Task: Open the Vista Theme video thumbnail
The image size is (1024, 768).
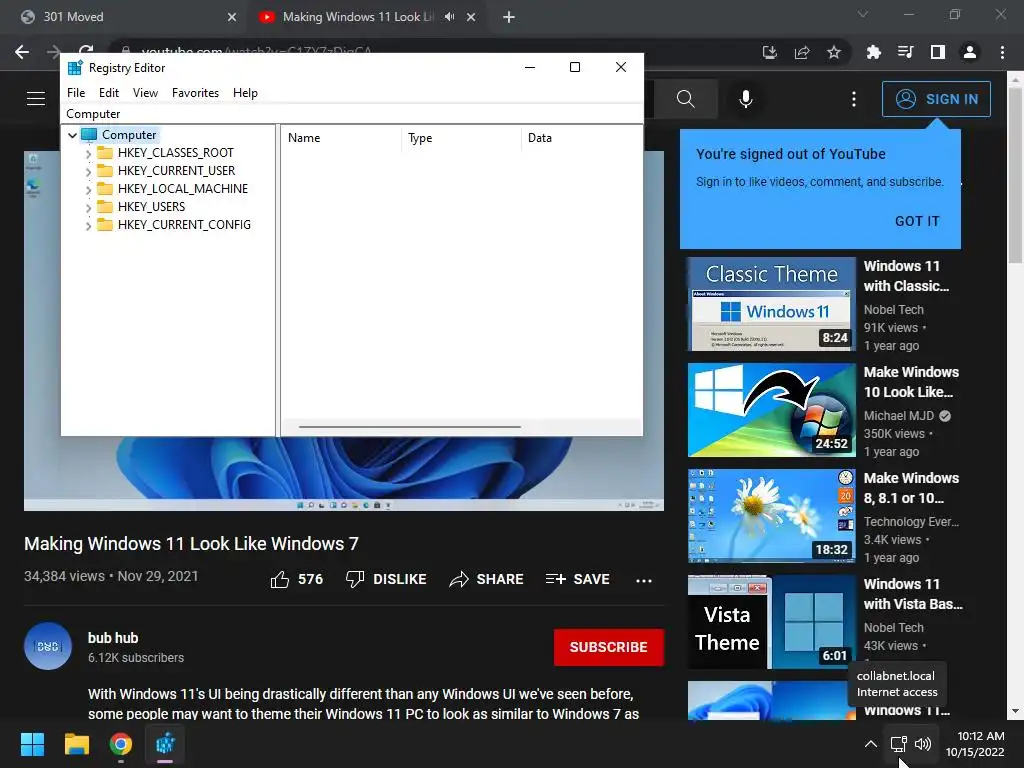Action: [771, 622]
